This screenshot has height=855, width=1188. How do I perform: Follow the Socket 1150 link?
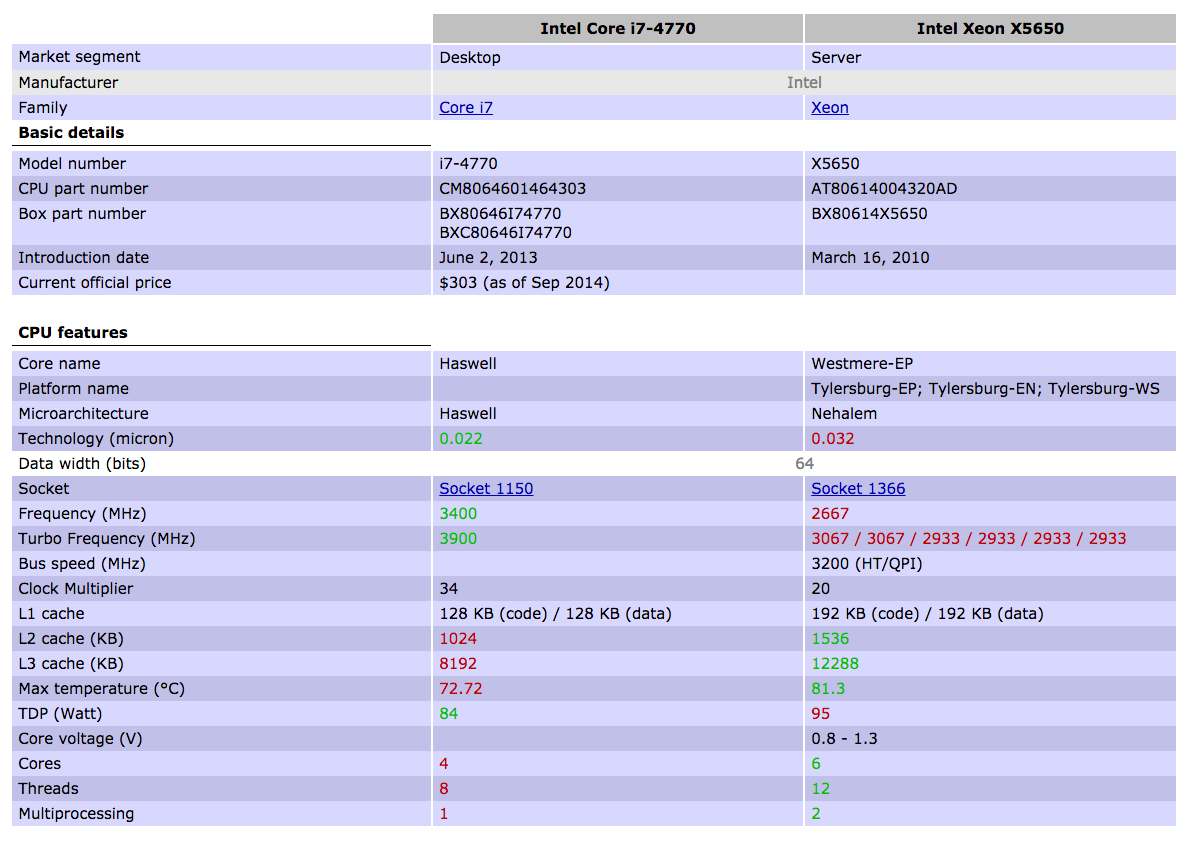tap(486, 489)
